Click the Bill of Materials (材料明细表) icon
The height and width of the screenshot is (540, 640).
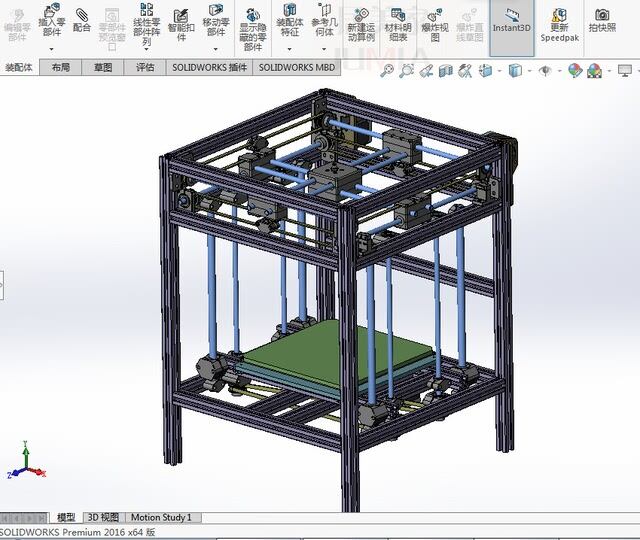[x=397, y=22]
